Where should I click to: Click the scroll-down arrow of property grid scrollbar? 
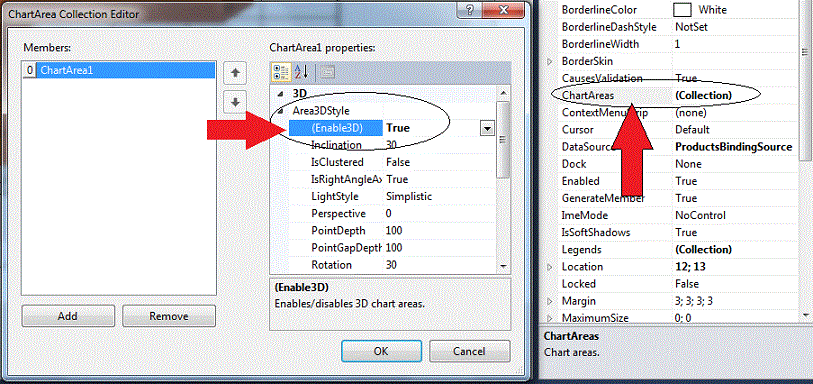[502, 266]
